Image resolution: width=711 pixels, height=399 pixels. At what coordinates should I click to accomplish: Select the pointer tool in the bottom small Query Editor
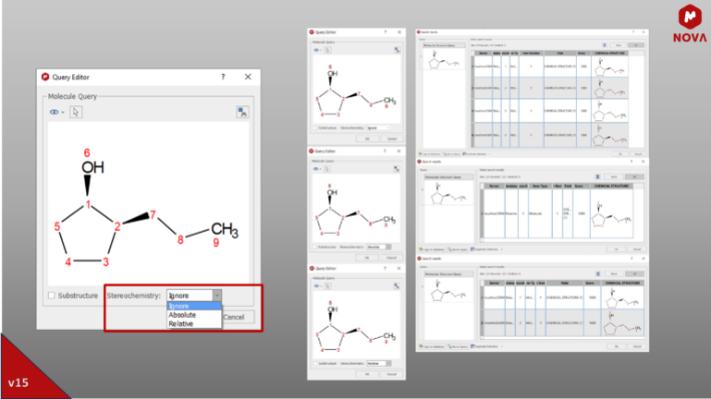point(327,286)
